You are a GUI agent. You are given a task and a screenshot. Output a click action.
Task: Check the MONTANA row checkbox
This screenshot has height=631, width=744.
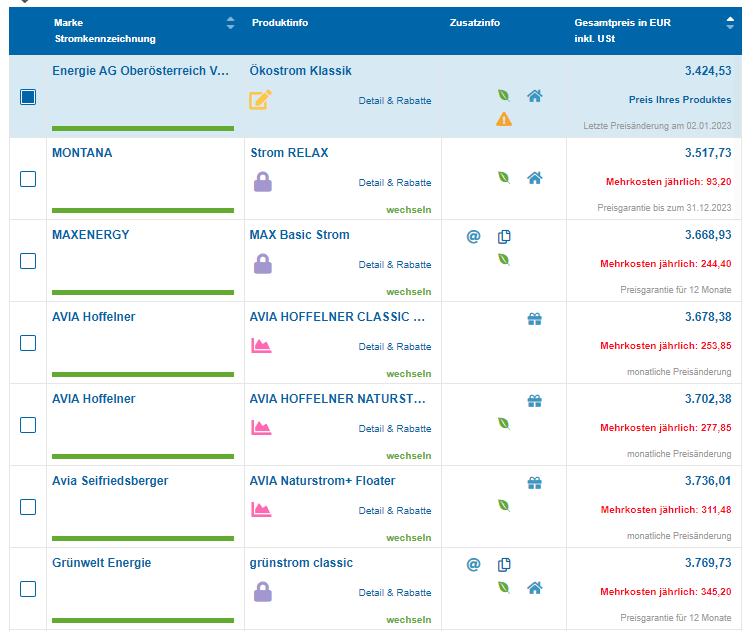coord(28,179)
